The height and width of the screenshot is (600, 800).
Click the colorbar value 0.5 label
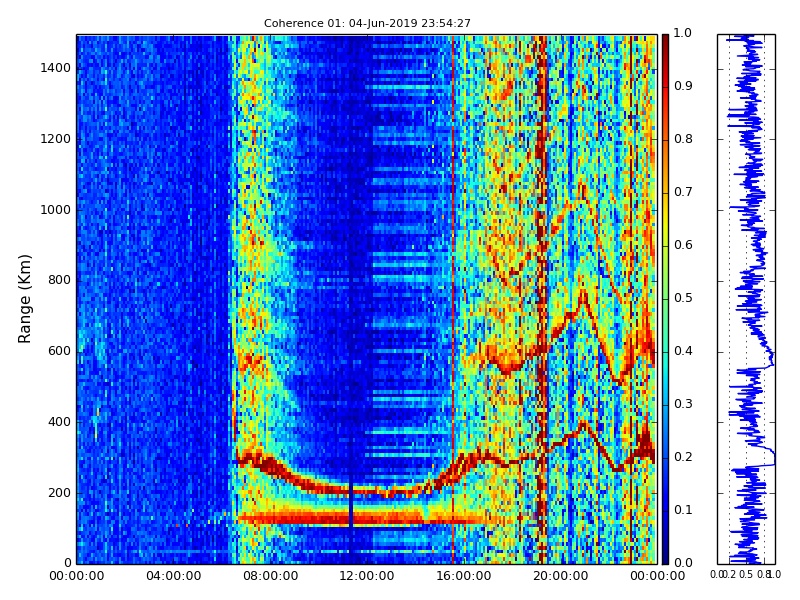(x=683, y=298)
